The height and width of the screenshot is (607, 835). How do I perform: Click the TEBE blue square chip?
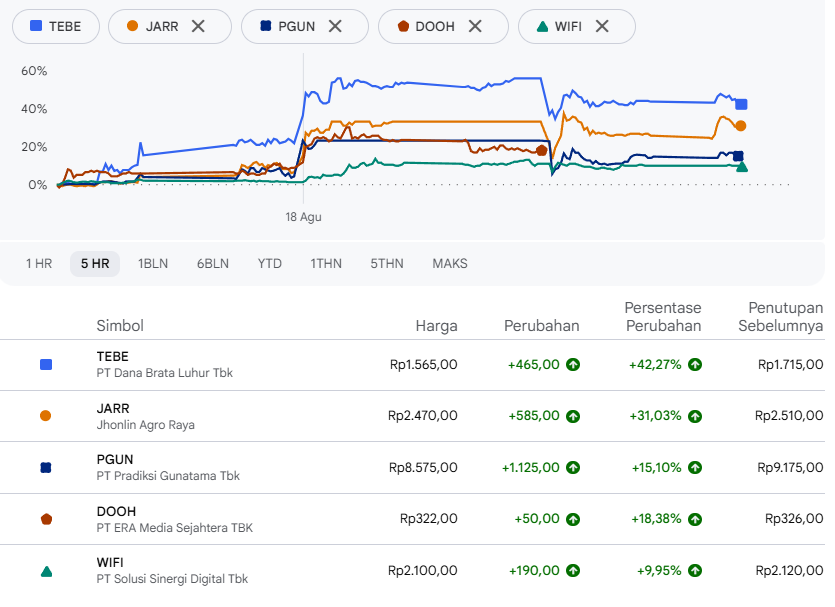pyautogui.click(x=56, y=26)
